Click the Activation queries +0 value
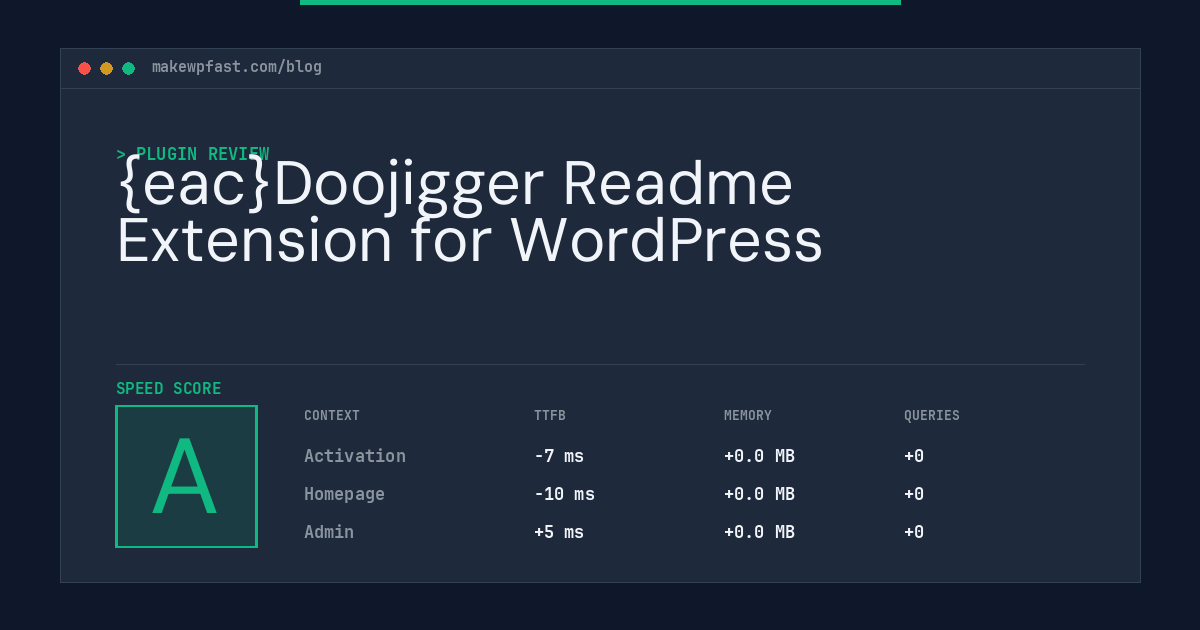1200x630 pixels. (x=914, y=456)
